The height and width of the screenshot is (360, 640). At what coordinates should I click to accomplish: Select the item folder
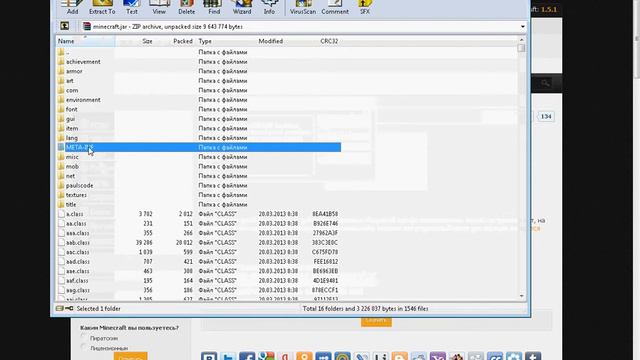click(x=199, y=128)
